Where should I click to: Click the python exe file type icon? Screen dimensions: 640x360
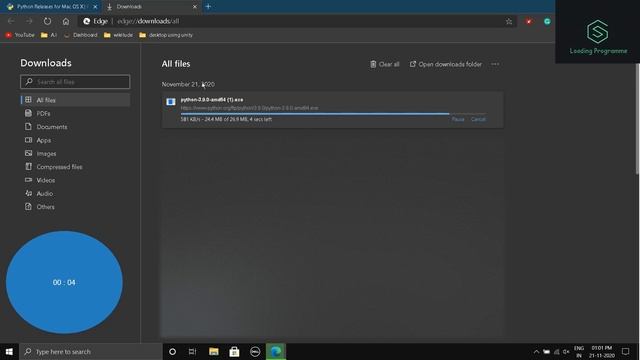171,102
